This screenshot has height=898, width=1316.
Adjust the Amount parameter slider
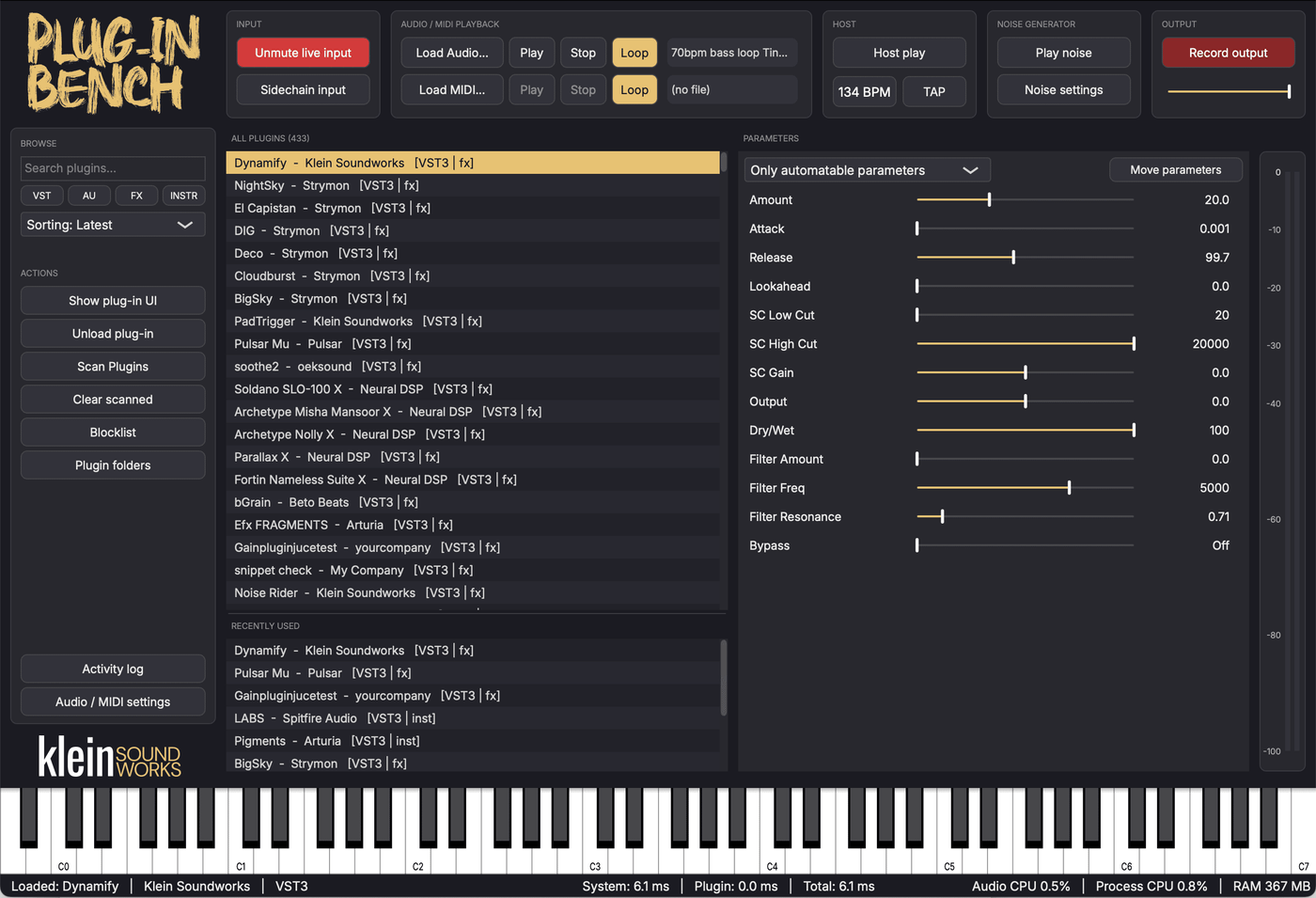click(x=1025, y=199)
